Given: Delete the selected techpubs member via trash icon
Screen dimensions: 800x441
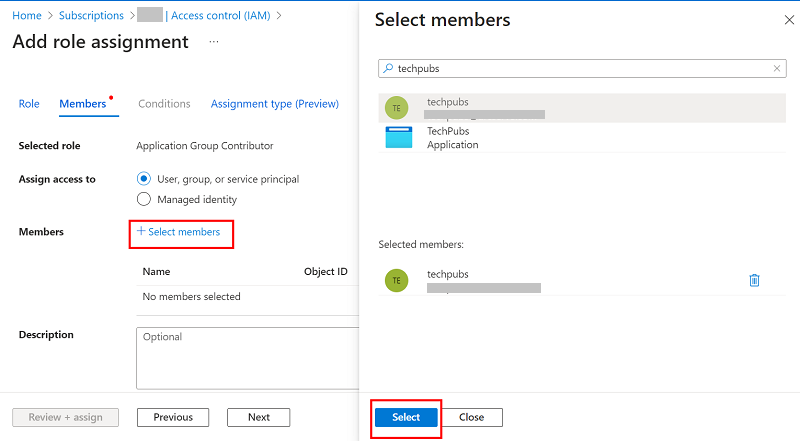Looking at the screenshot, I should 754,280.
